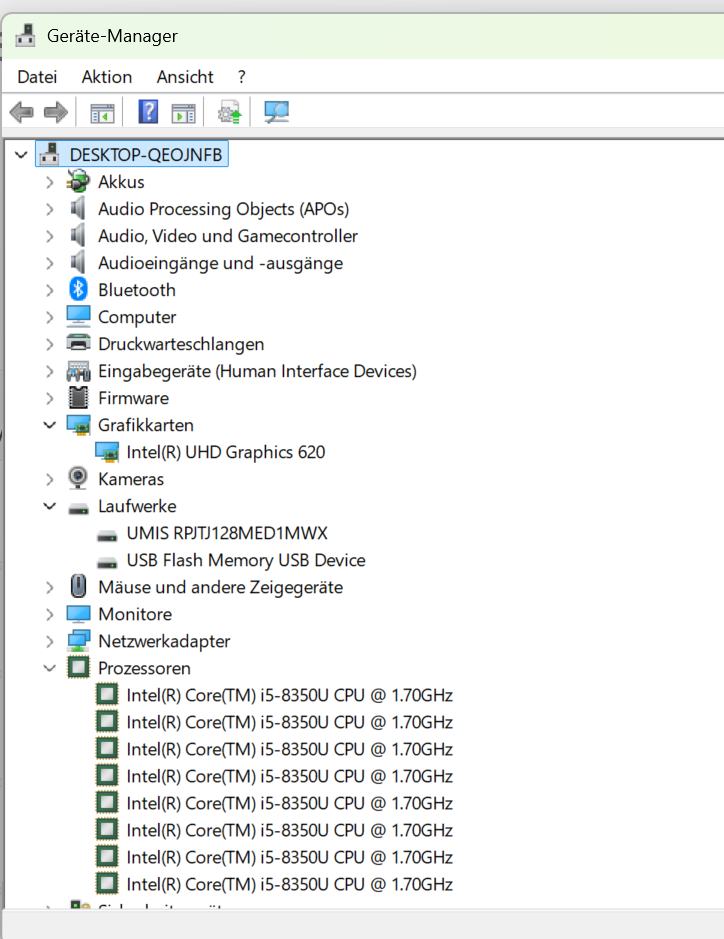This screenshot has height=939, width=724.
Task: Scan for hardware changes via monitor icon
Action: [x=277, y=112]
